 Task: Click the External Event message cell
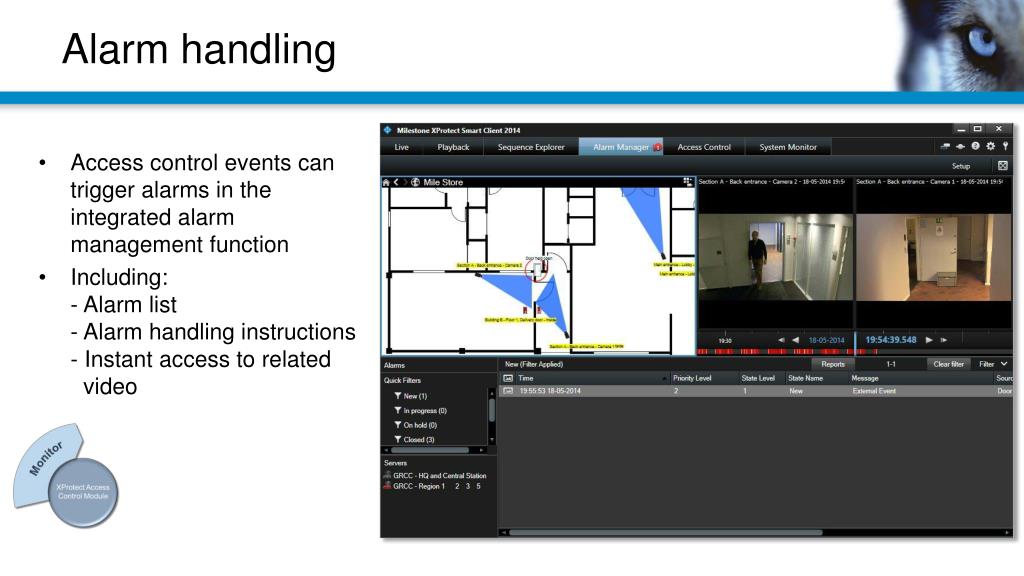click(874, 391)
